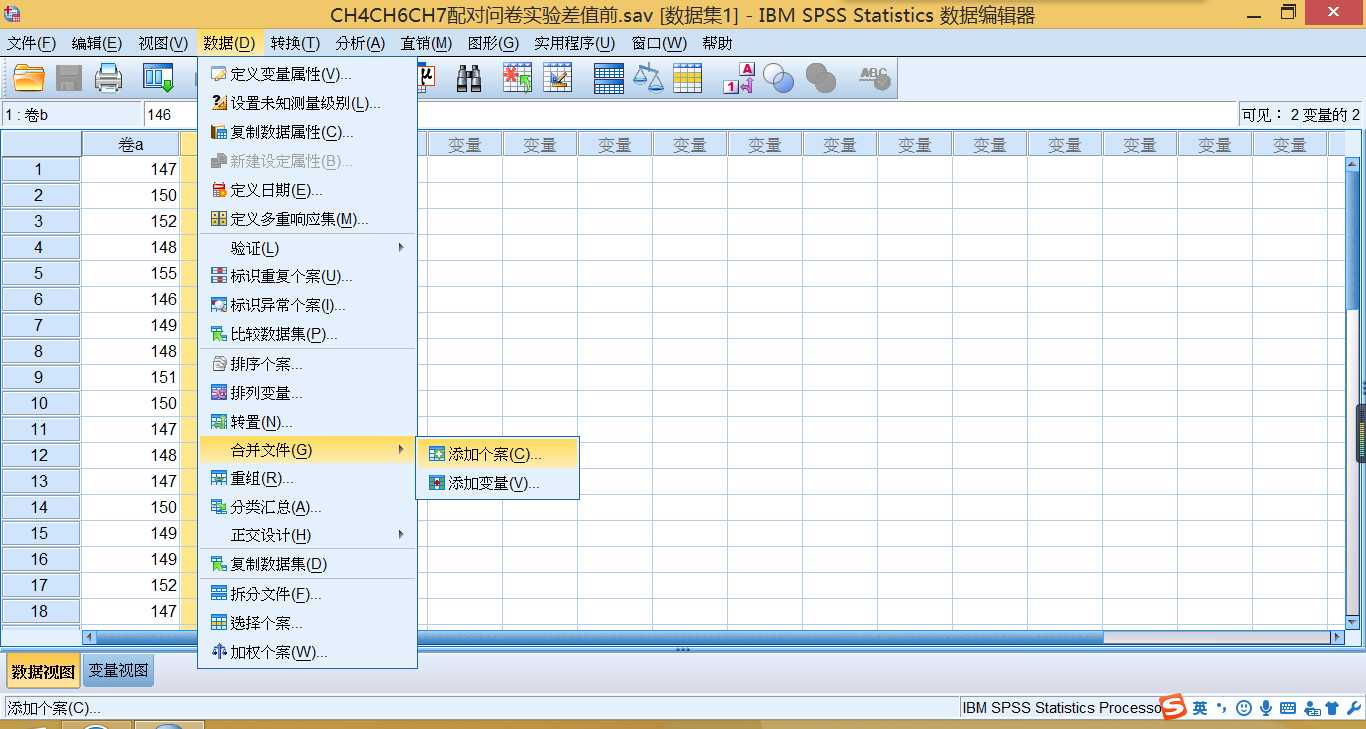Screen dimensions: 1366x729
Task: Click the Use Variable Sets circles icon
Action: 779,78
